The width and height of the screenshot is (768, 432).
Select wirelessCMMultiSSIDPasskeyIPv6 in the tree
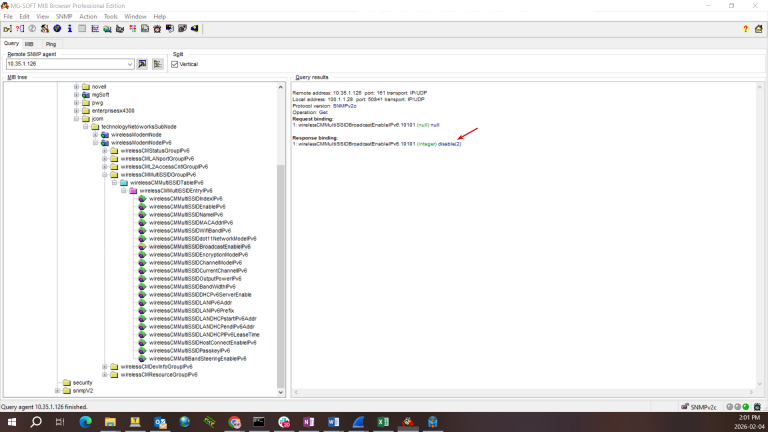189,351
